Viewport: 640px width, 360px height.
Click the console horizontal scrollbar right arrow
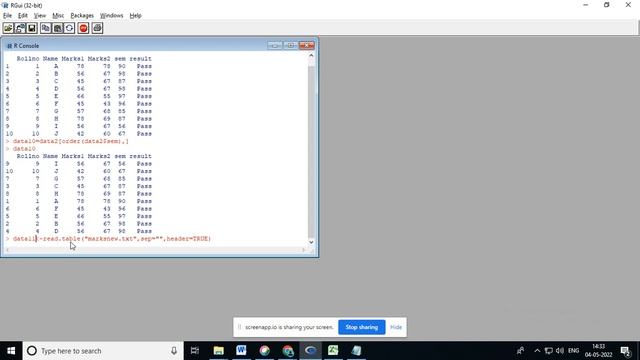(x=304, y=250)
